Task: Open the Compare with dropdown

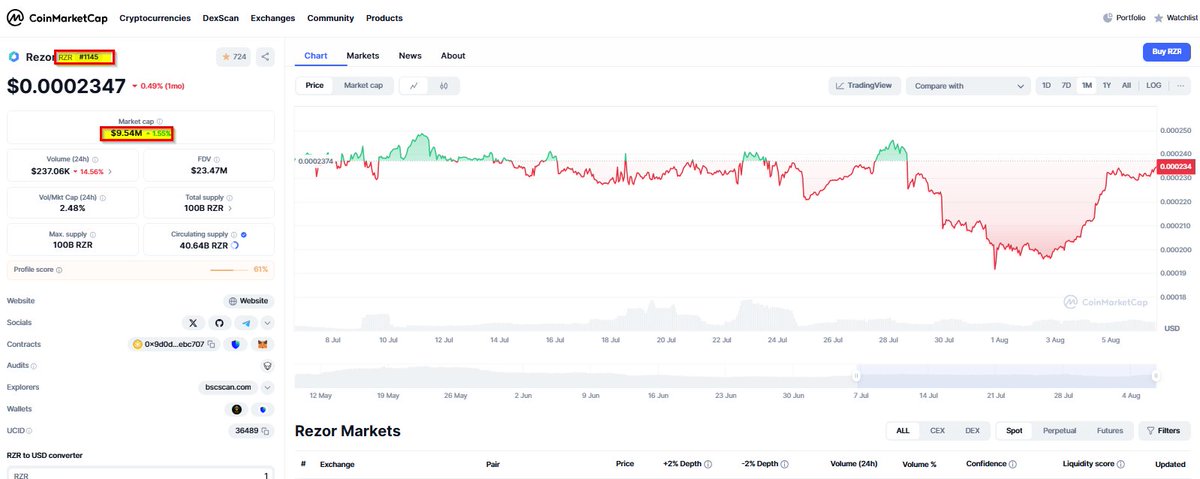Action: coord(968,86)
